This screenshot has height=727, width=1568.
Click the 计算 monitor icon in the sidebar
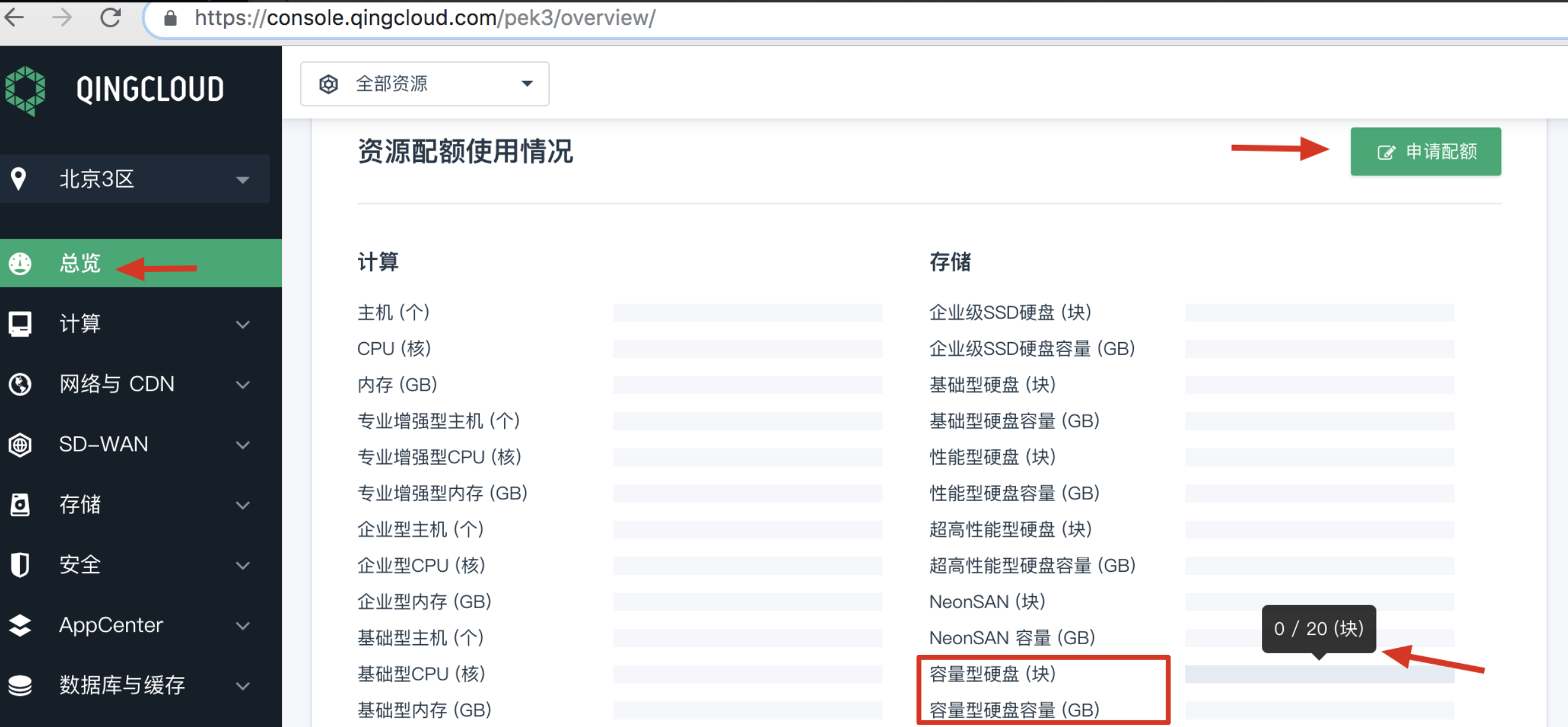pos(20,324)
